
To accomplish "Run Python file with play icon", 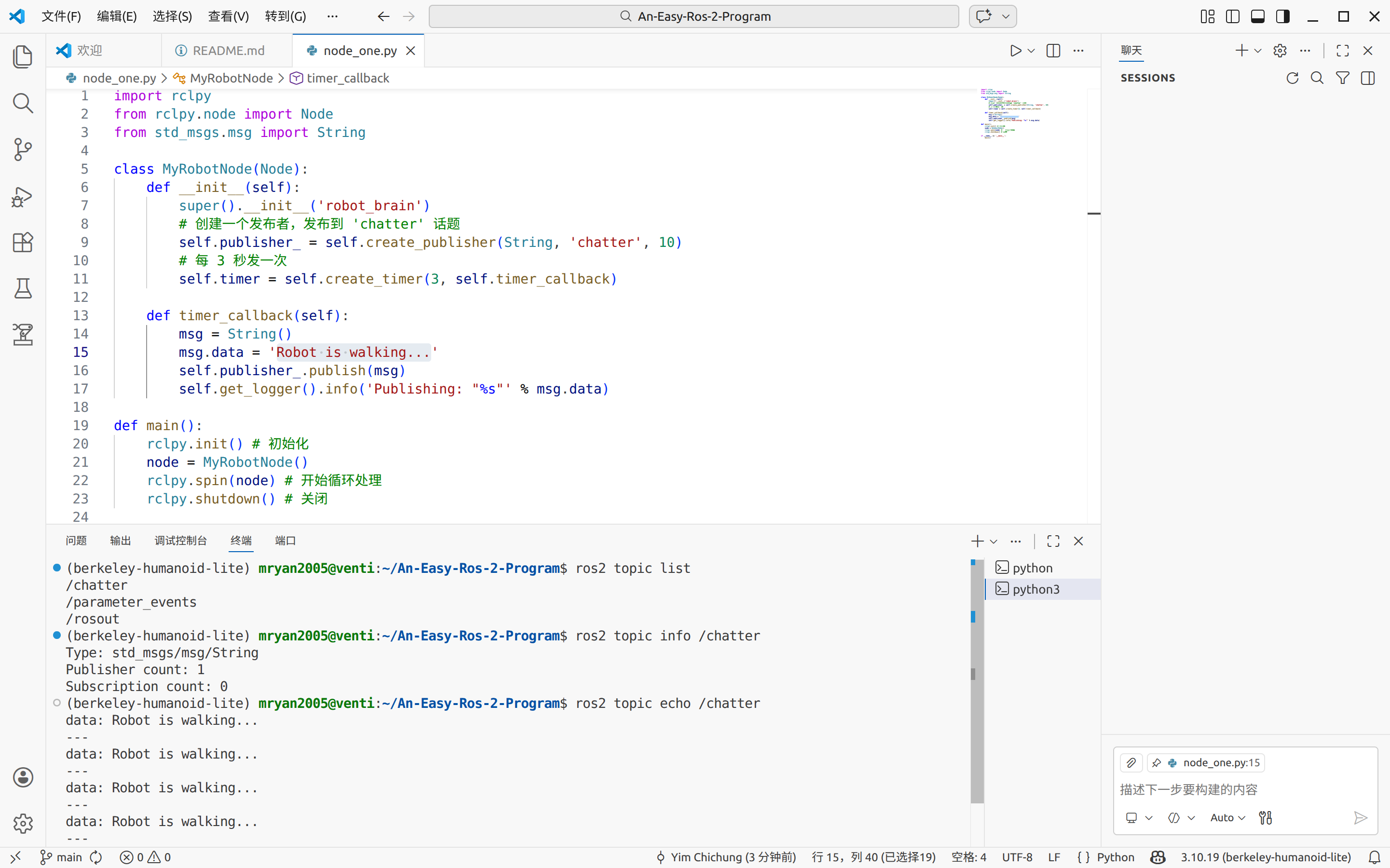I will (x=1015, y=51).
